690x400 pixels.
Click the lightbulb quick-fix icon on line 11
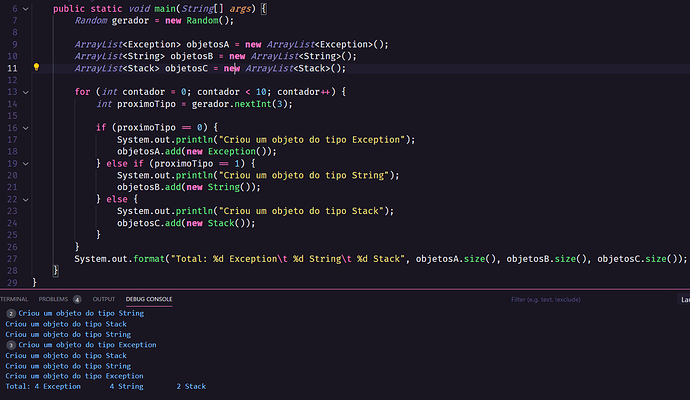tap(37, 67)
